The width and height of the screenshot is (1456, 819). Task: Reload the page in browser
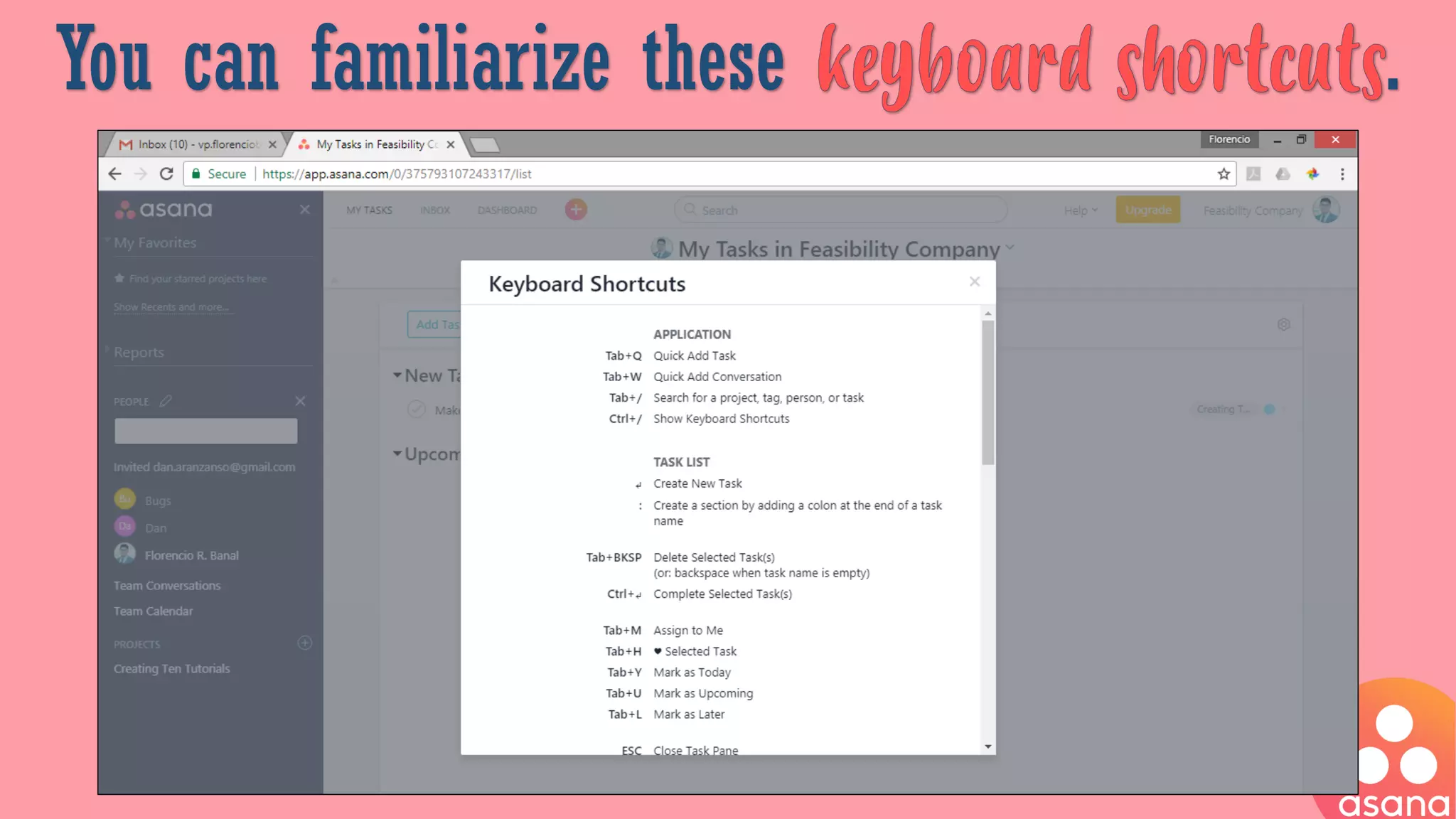coord(166,174)
